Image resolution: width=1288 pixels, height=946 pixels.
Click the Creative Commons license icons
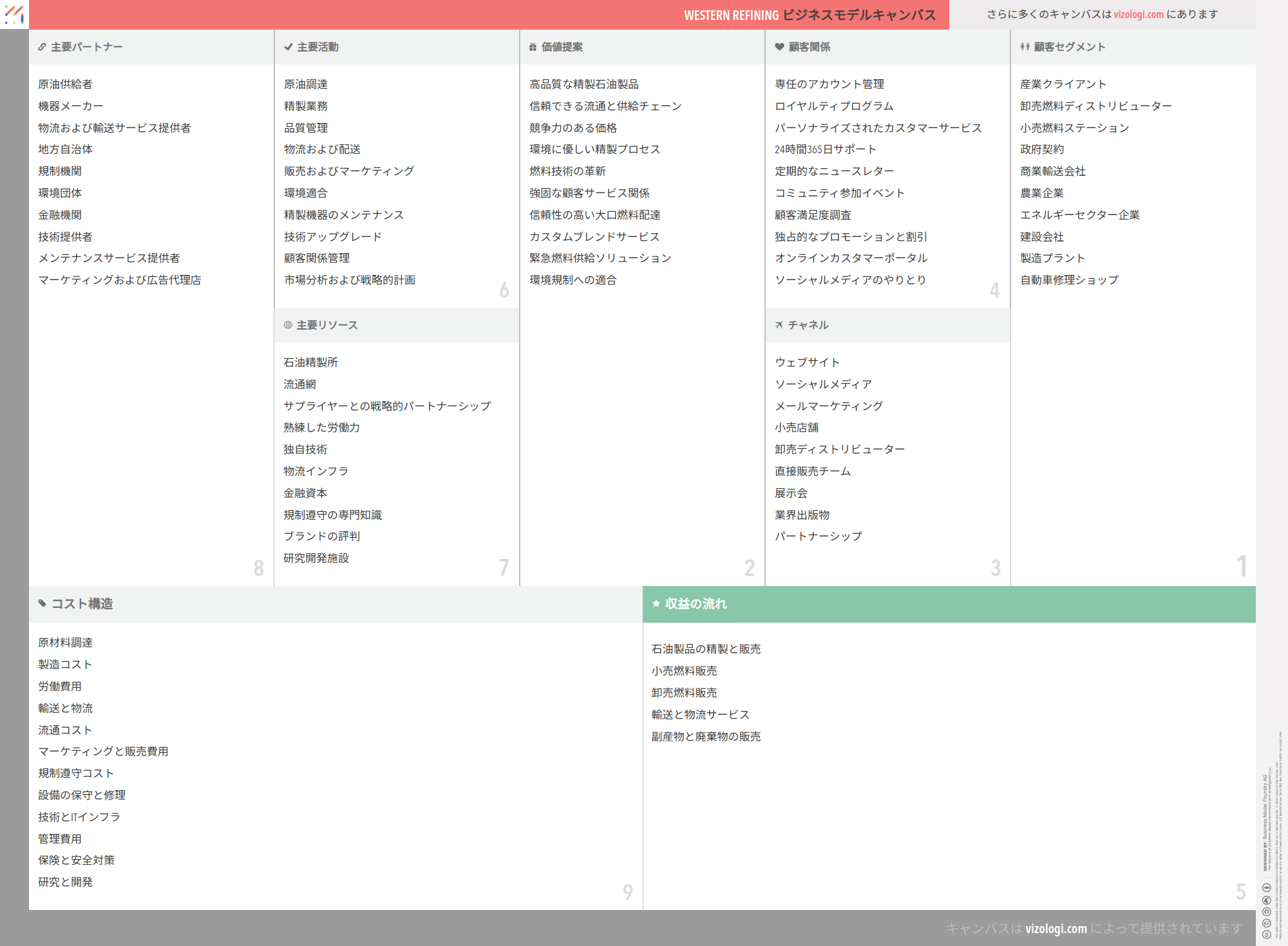[1266, 911]
